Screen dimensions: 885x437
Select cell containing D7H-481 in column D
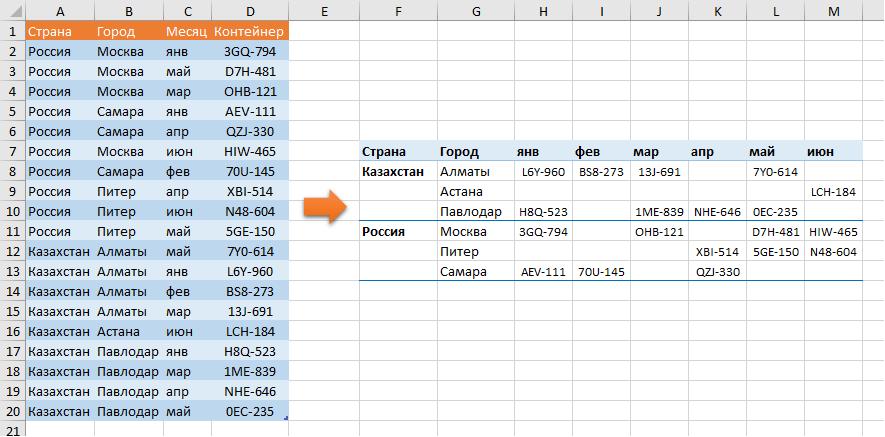coord(250,72)
